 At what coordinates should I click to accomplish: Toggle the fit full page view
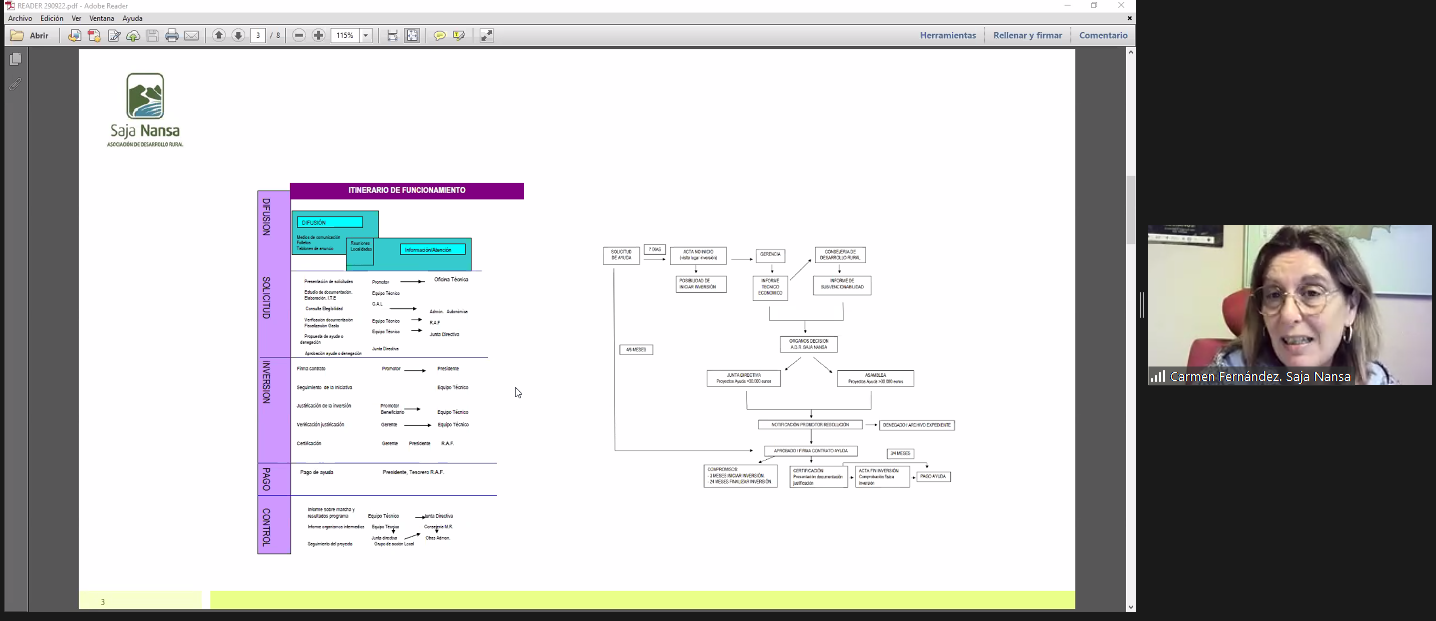click(x=411, y=35)
